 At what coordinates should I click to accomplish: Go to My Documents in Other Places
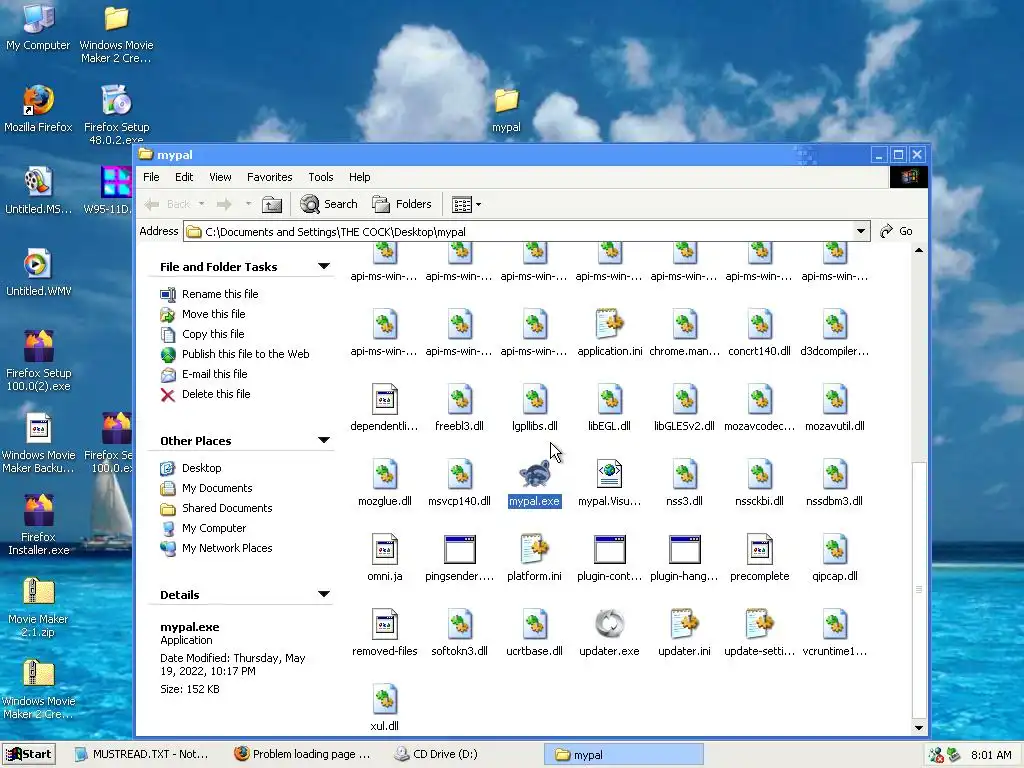click(217, 488)
